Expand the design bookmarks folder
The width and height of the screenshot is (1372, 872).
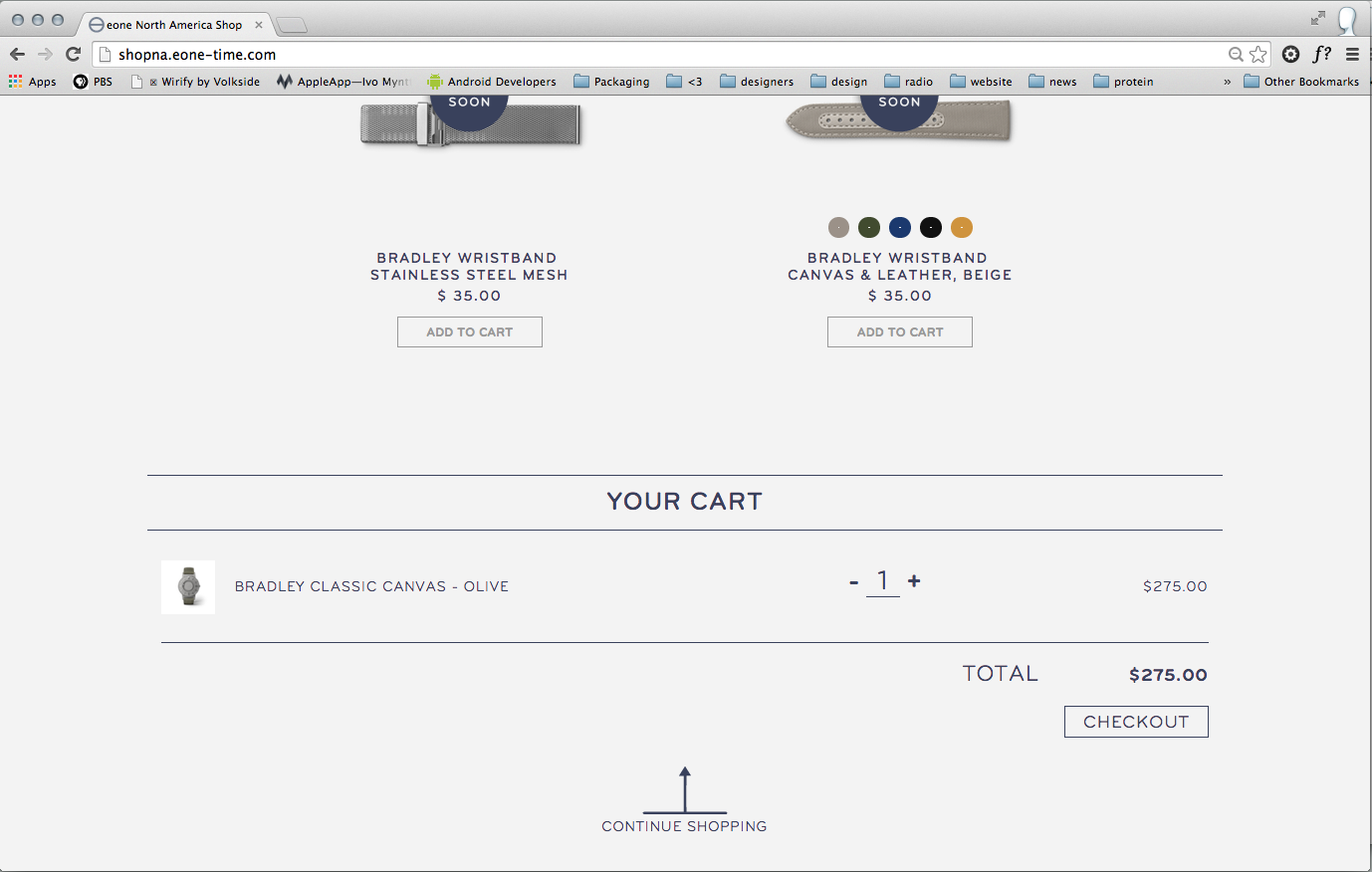click(838, 82)
